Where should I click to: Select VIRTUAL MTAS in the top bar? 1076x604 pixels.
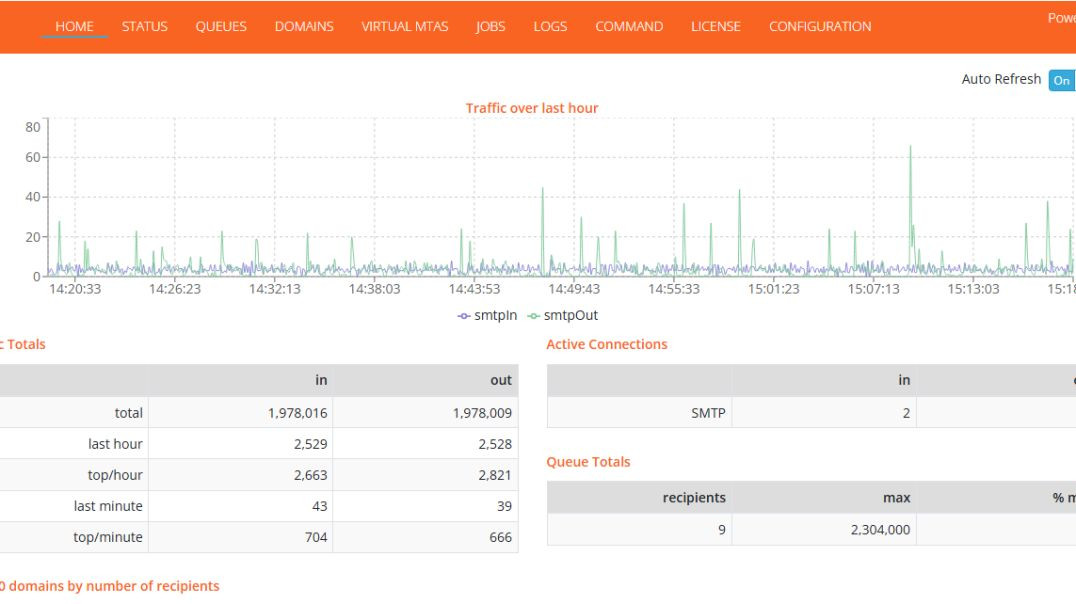[x=405, y=27]
